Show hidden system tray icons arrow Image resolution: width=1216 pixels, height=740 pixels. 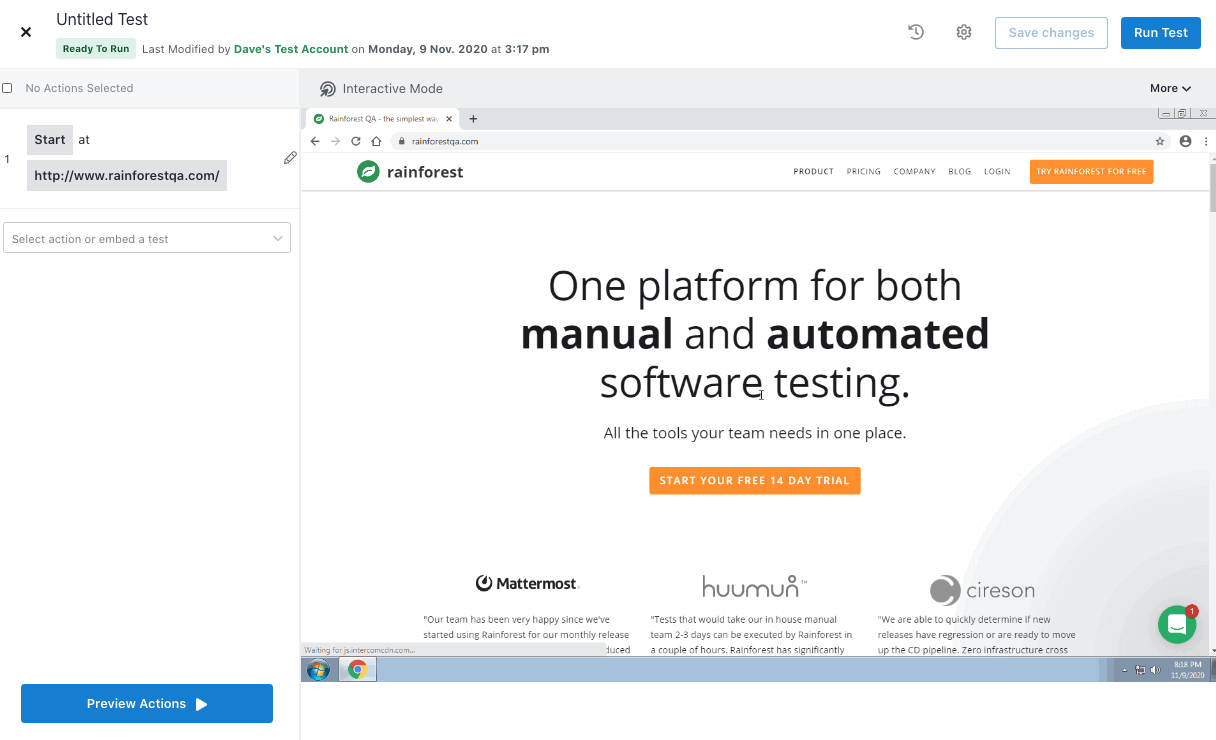pyautogui.click(x=1125, y=670)
